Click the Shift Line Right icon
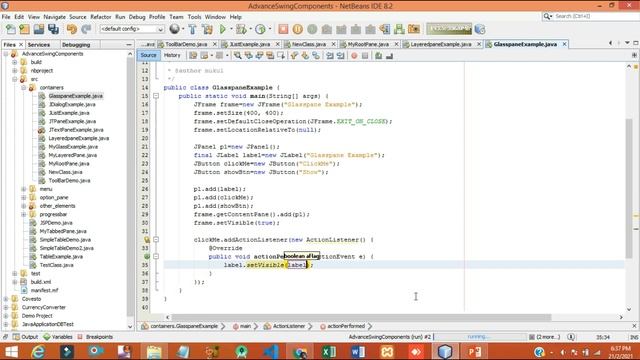The height and width of the screenshot is (360, 640). (340, 56)
